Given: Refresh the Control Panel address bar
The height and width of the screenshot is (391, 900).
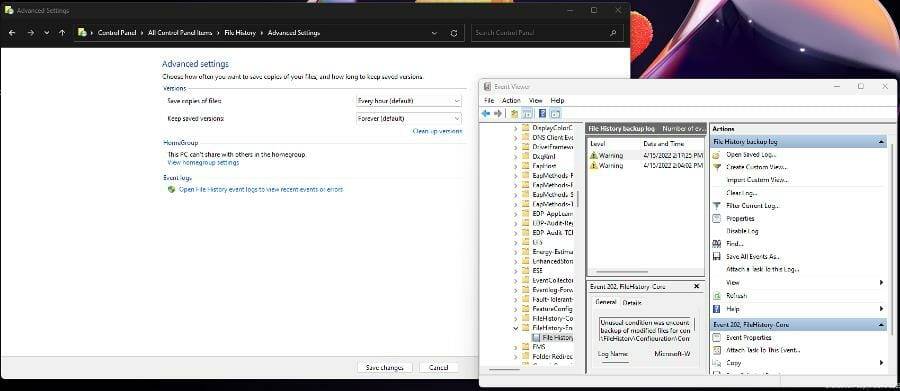Looking at the screenshot, I should click(454, 33).
